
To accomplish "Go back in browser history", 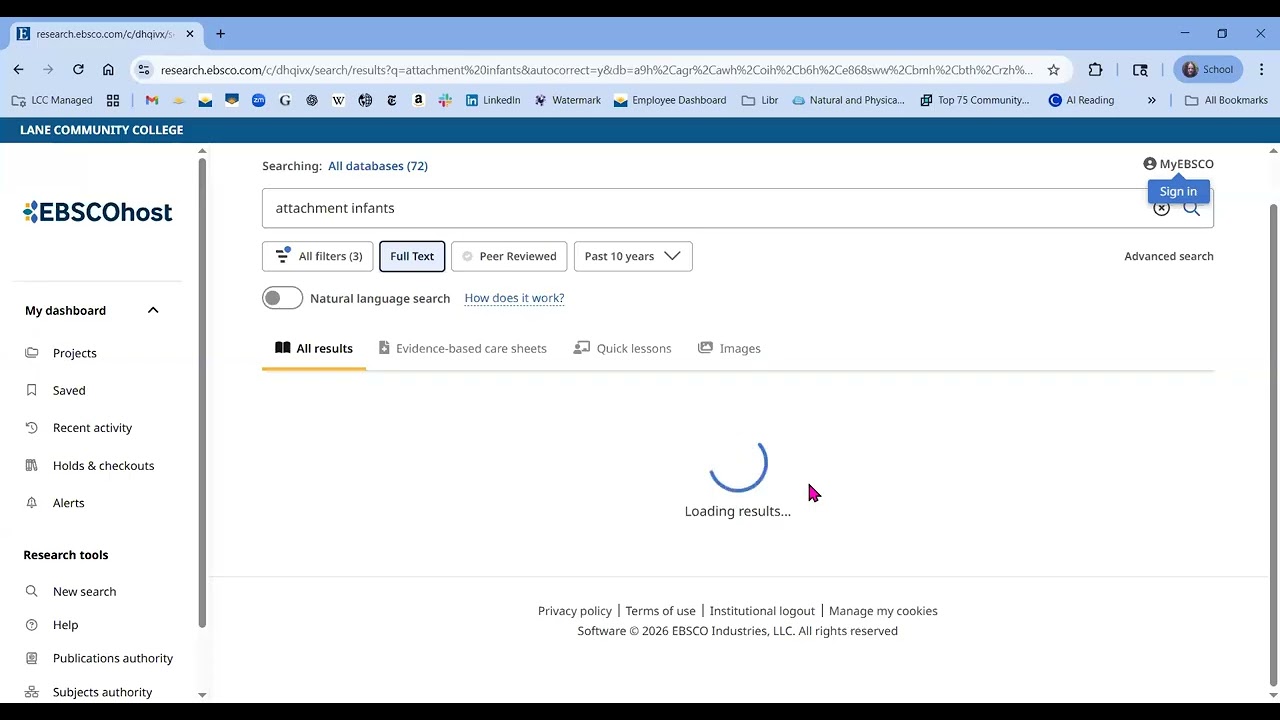I will (x=18, y=70).
